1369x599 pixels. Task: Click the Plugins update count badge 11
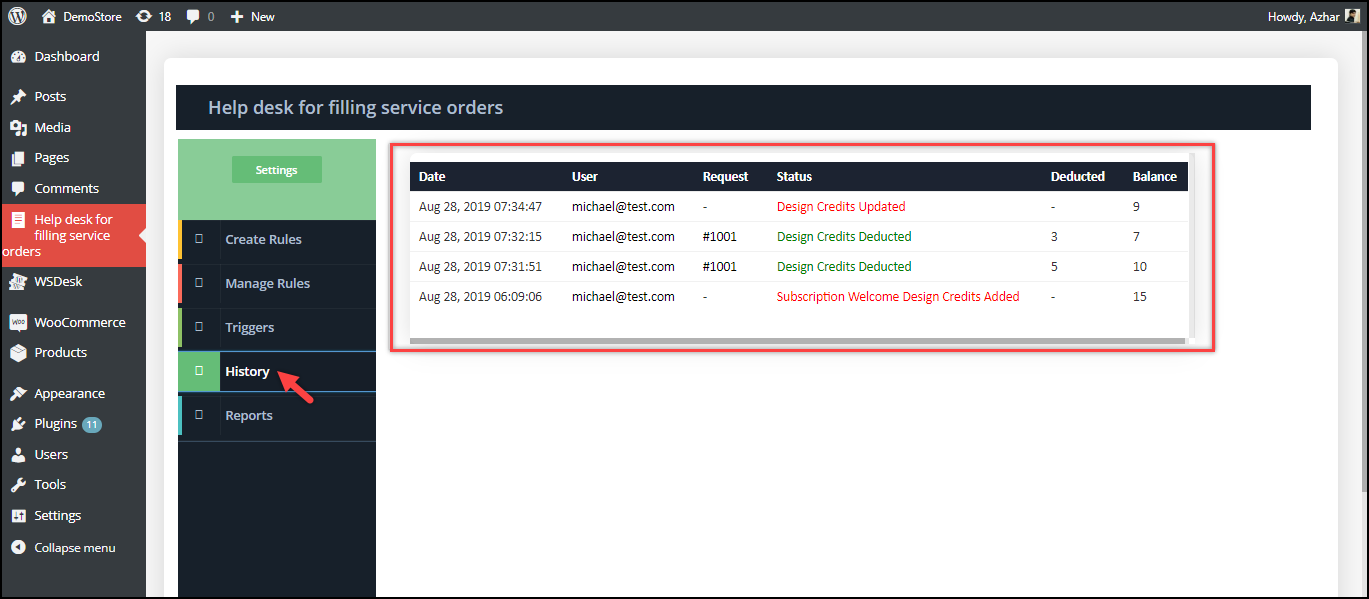(92, 424)
